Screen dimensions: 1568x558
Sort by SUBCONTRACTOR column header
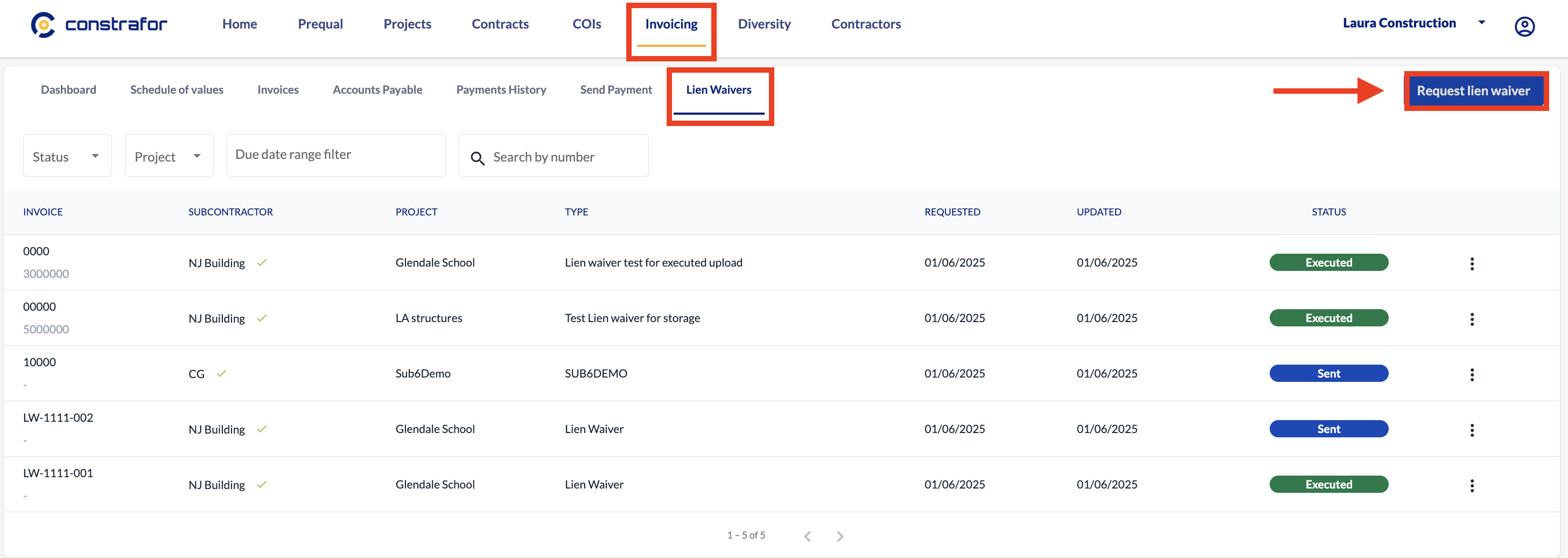coord(230,211)
